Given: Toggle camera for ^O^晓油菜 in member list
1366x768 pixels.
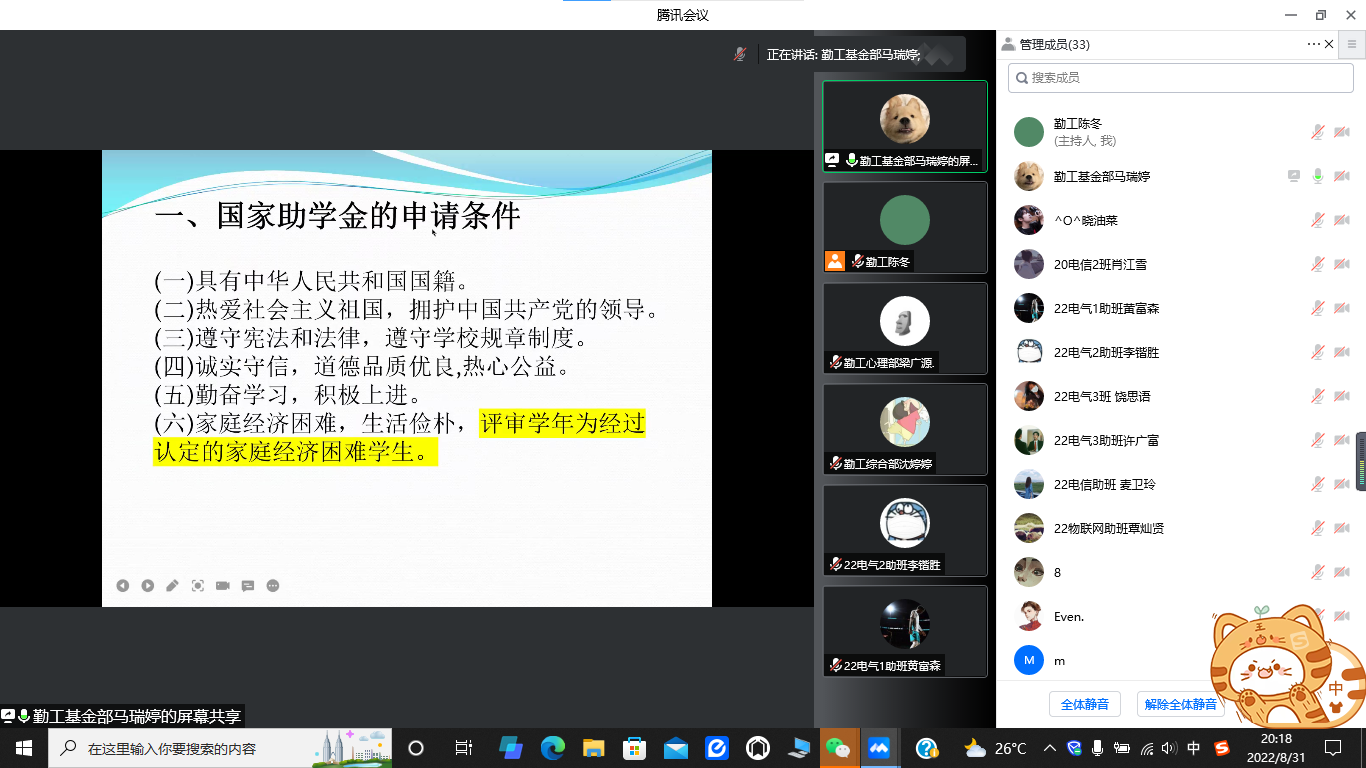Looking at the screenshot, I should pos(1342,220).
